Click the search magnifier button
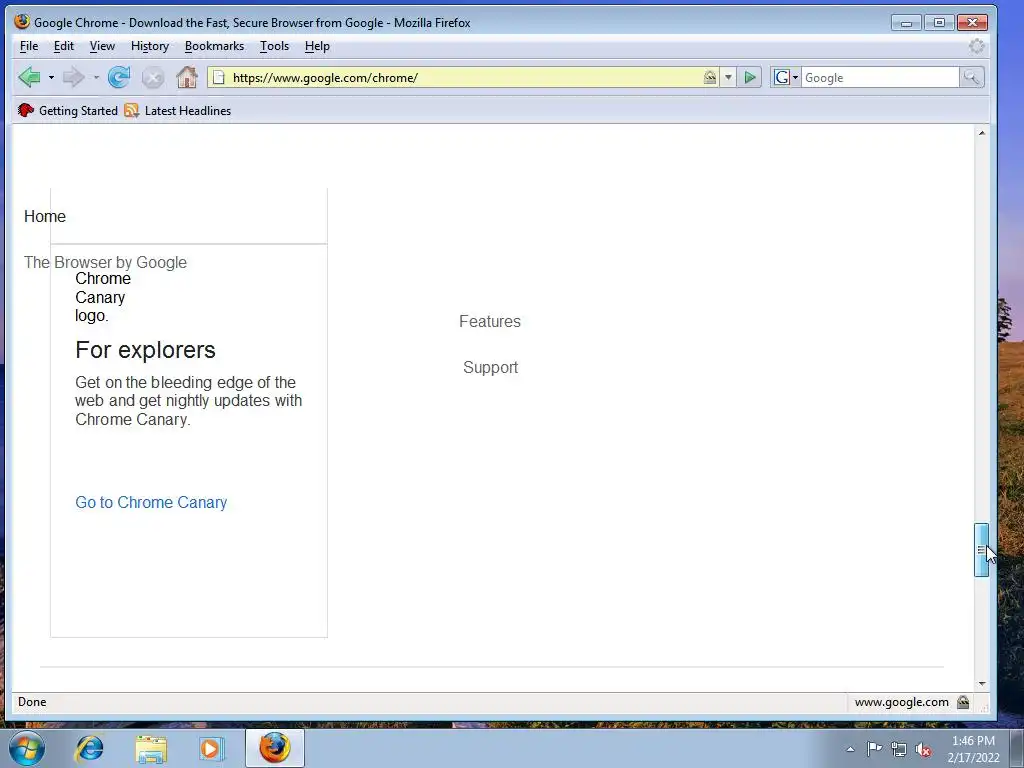The image size is (1024, 768). point(971,78)
